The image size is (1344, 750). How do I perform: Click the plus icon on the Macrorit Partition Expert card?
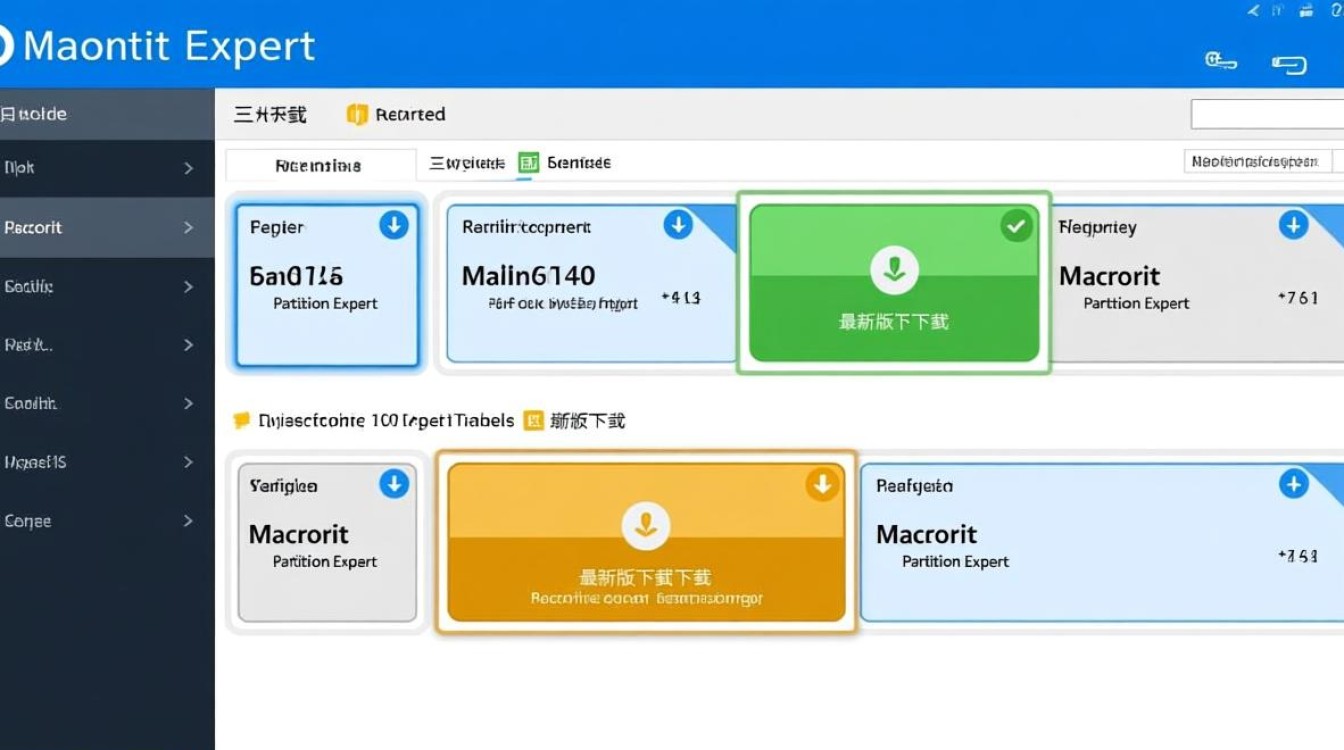(x=1293, y=226)
